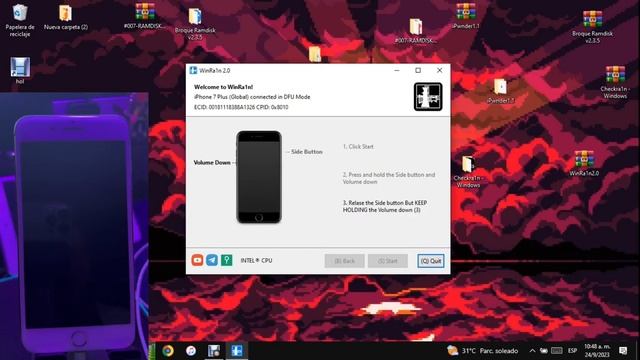Minimize the WinRa1n 2.0 window
The height and width of the screenshot is (360, 640).
tap(397, 70)
